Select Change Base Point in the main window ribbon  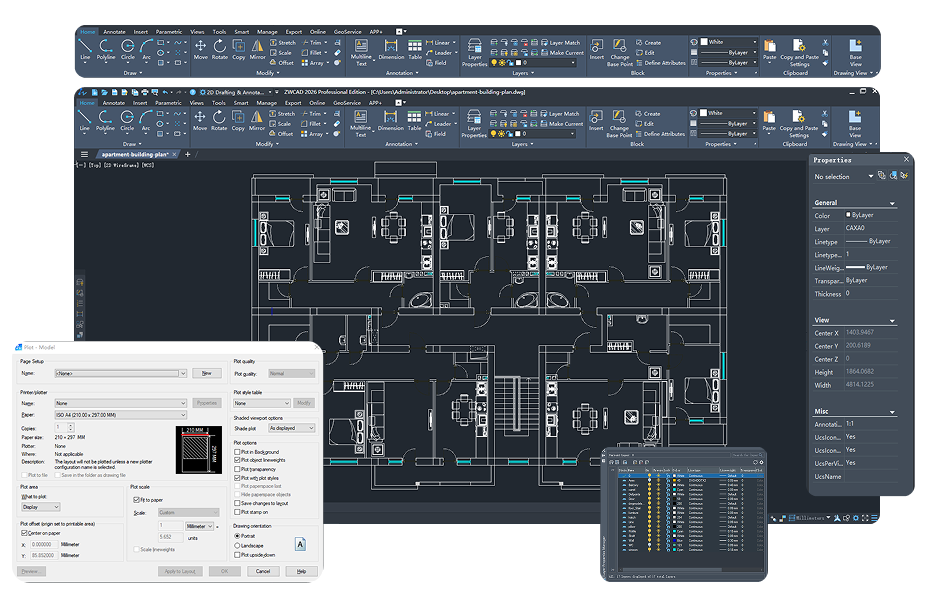619,123
